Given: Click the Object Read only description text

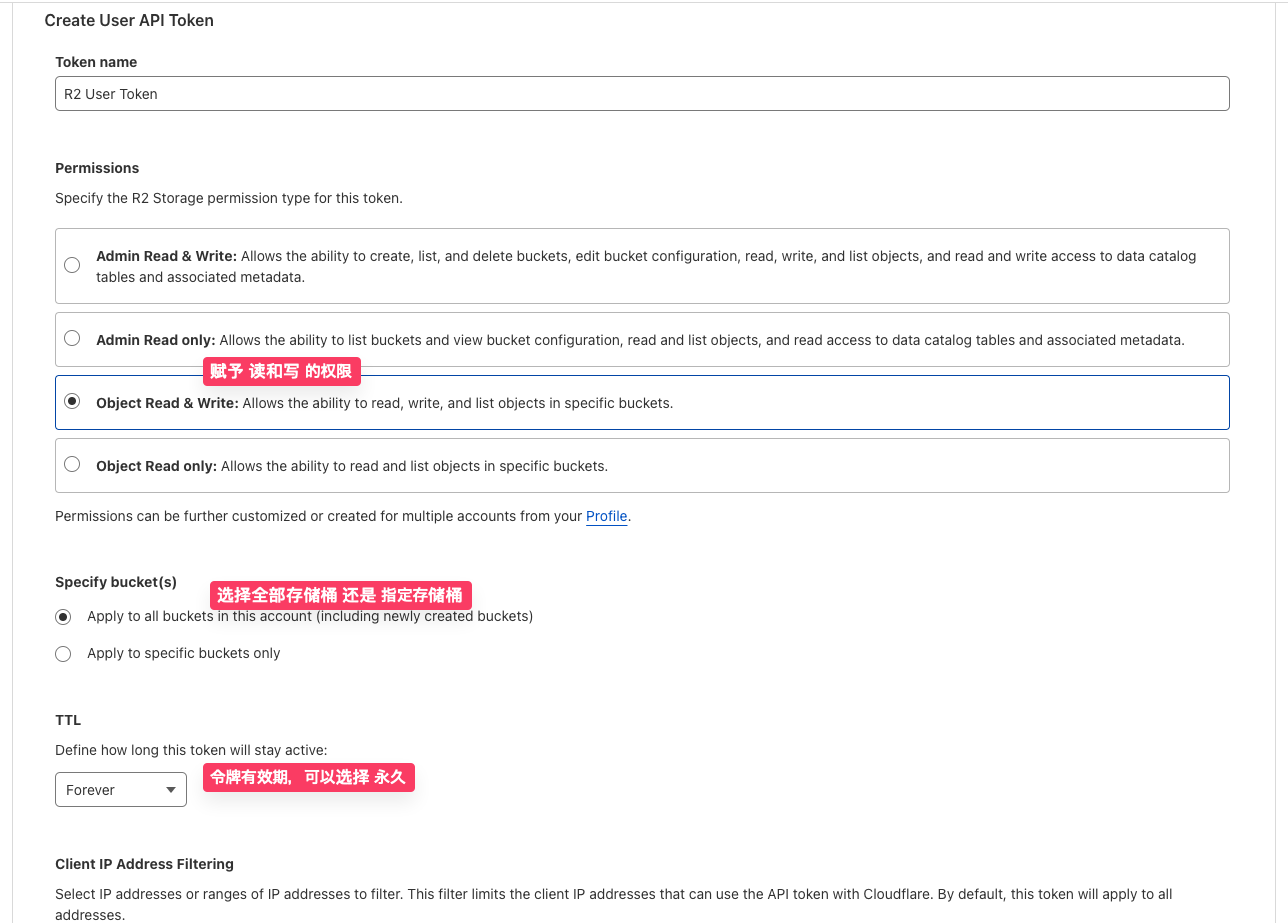Looking at the screenshot, I should (414, 466).
